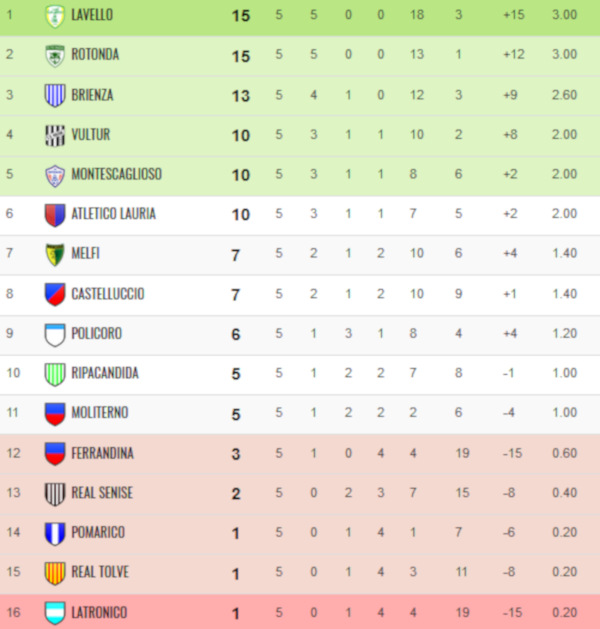Open the Montescaglioso team crest
The image size is (600, 629).
coord(55,175)
